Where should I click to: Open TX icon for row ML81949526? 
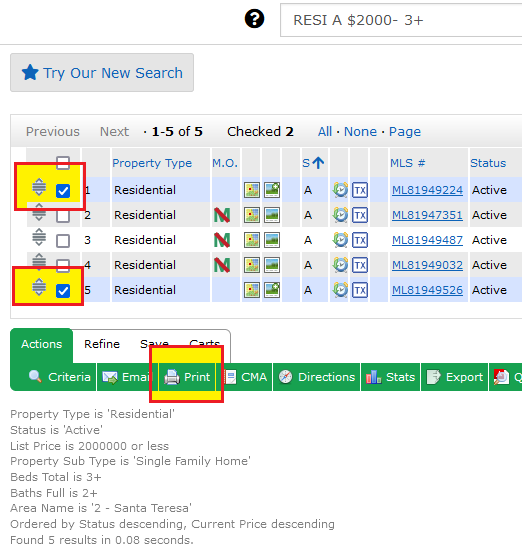point(360,290)
